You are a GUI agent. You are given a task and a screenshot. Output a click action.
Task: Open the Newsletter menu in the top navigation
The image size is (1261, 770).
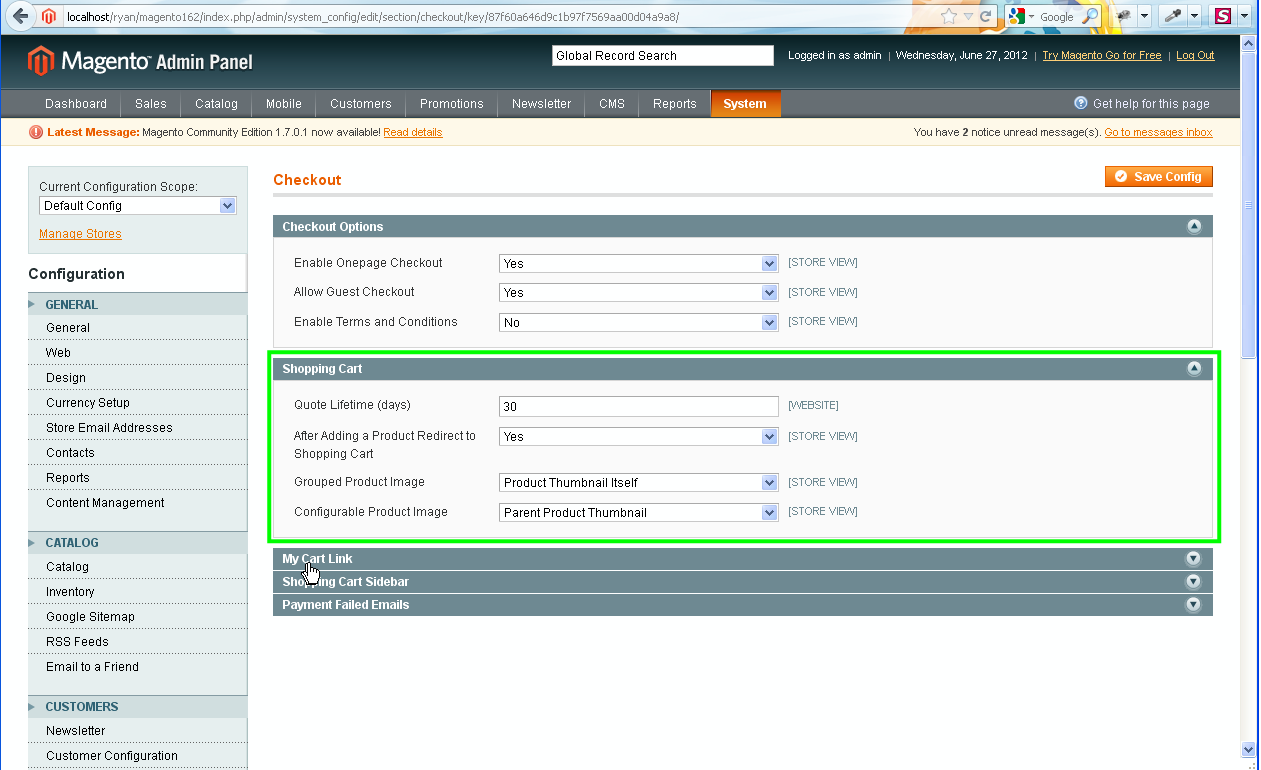pyautogui.click(x=541, y=104)
